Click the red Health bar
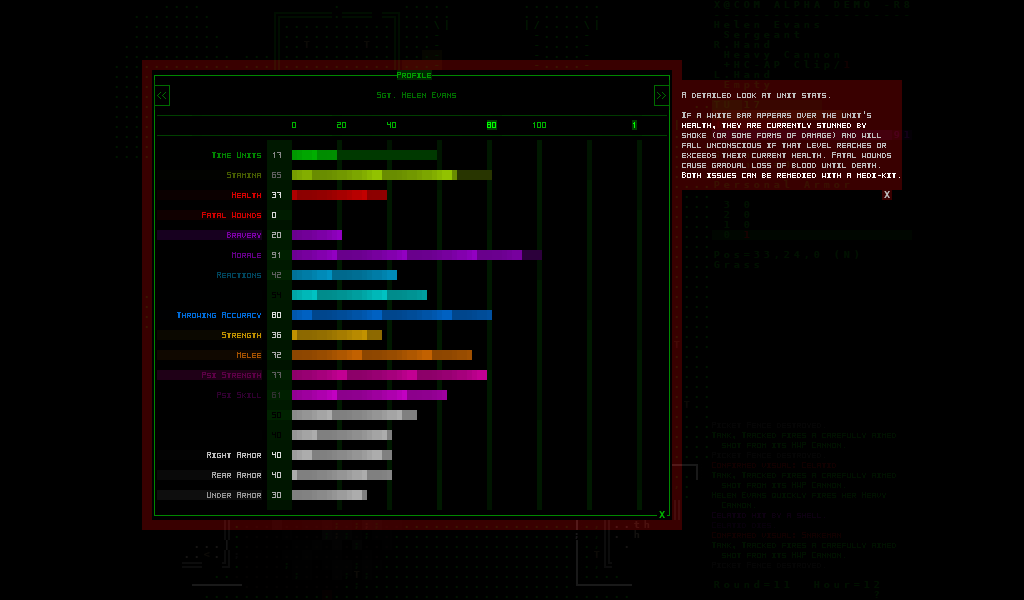Image resolution: width=1024 pixels, height=600 pixels. coord(339,195)
